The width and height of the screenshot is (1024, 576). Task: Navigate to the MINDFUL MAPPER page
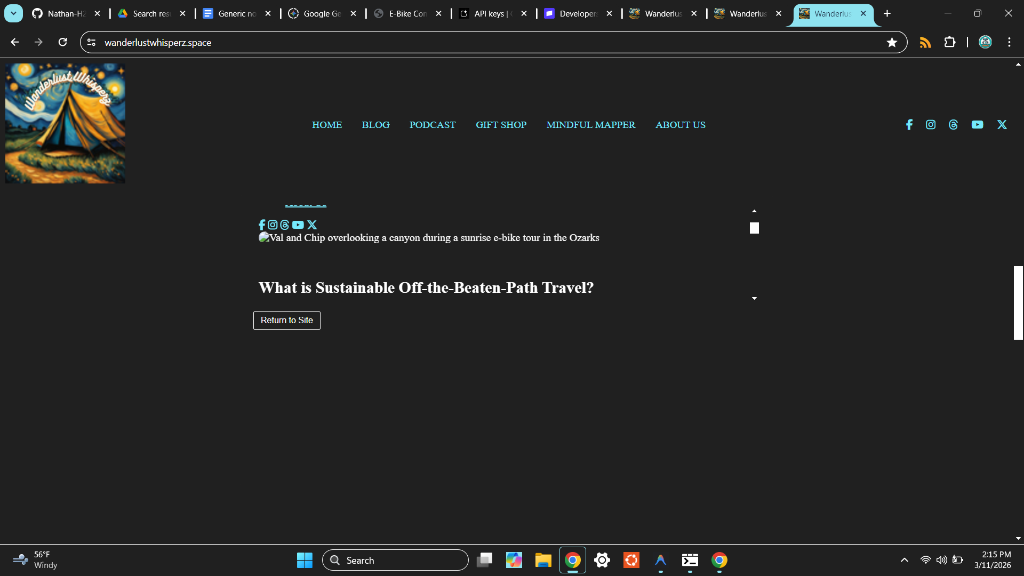tap(591, 125)
